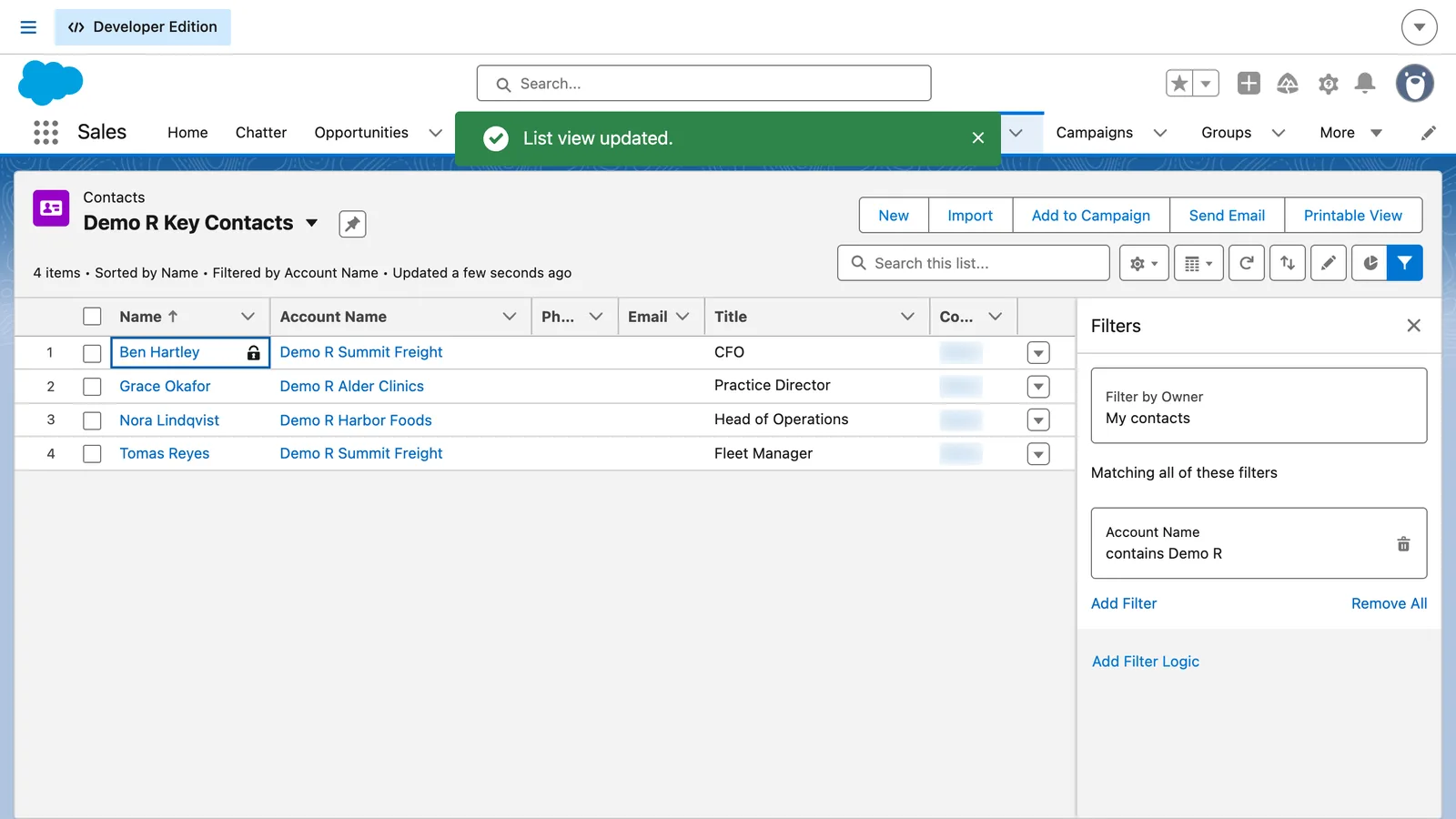The height and width of the screenshot is (819, 1456).
Task: Pin the Demo R Key Contacts list
Action: coord(352,224)
